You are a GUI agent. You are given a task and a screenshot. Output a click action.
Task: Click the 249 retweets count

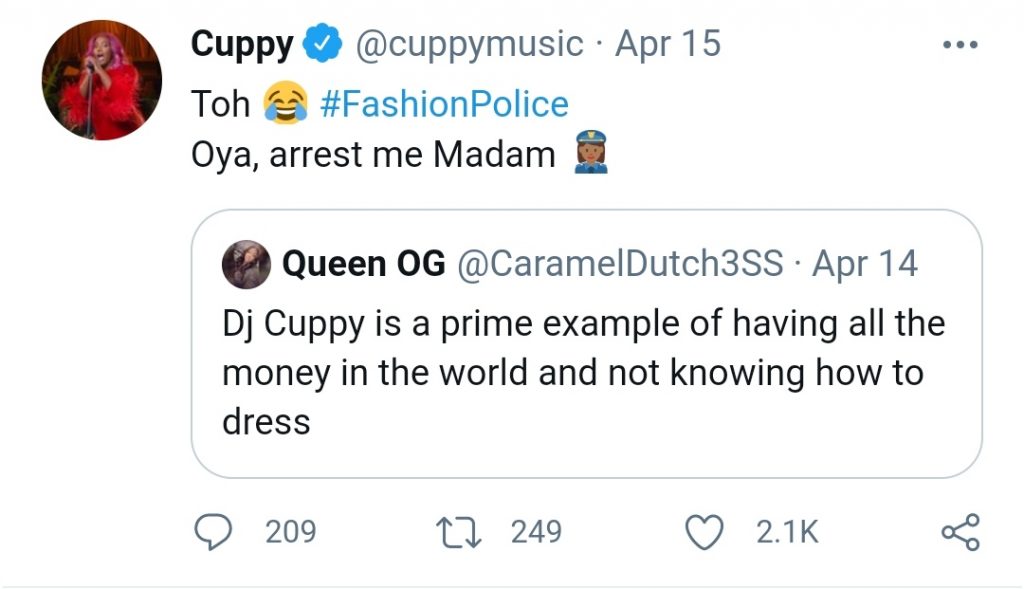(x=536, y=532)
